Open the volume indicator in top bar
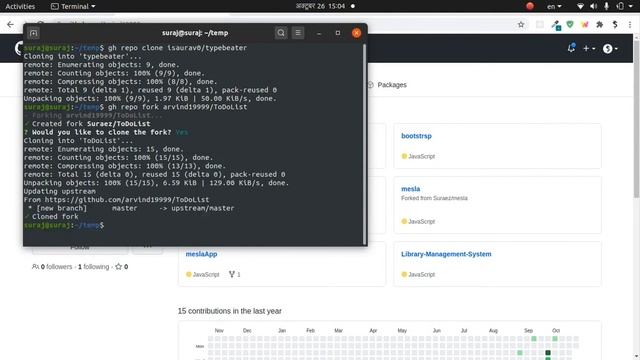The height and width of the screenshot is (360, 640). (593, 6)
